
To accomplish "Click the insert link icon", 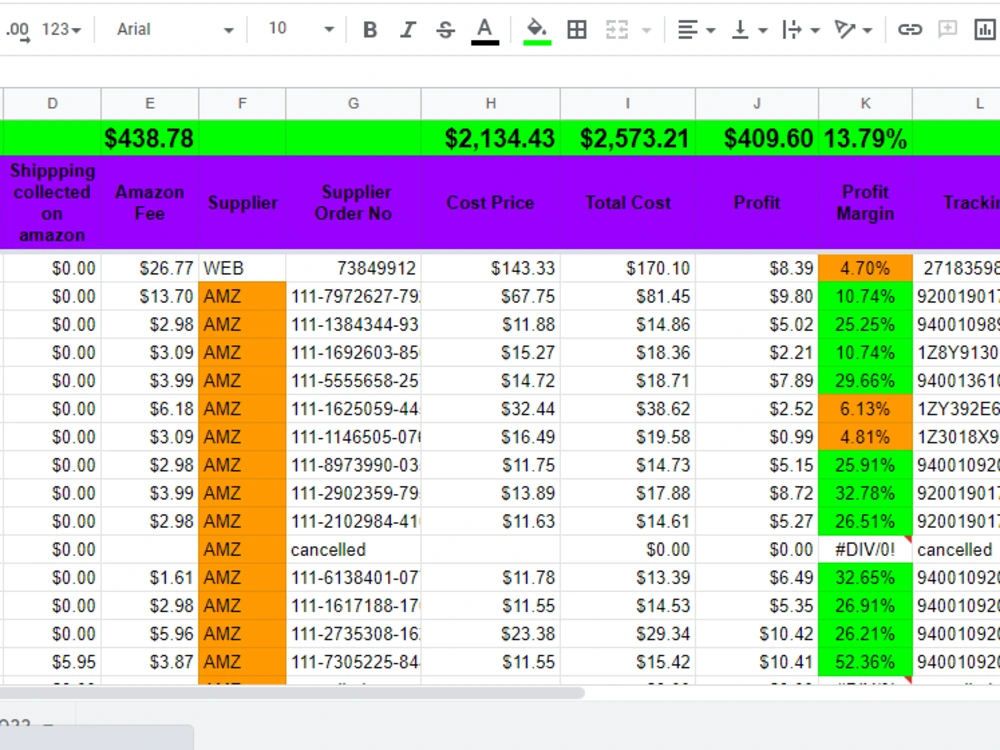I will (909, 29).
